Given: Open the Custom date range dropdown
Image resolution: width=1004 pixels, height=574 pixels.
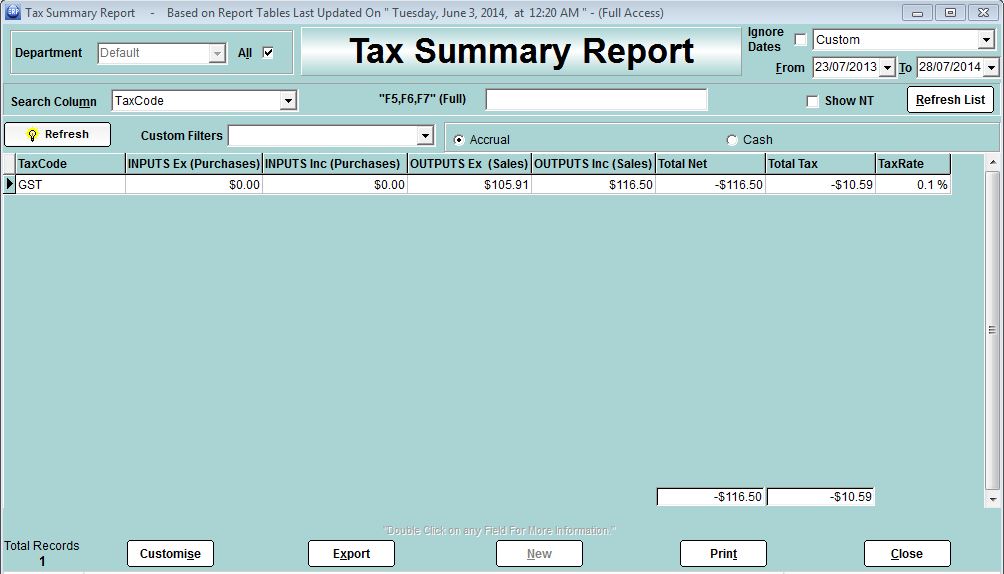Looking at the screenshot, I should click(986, 40).
